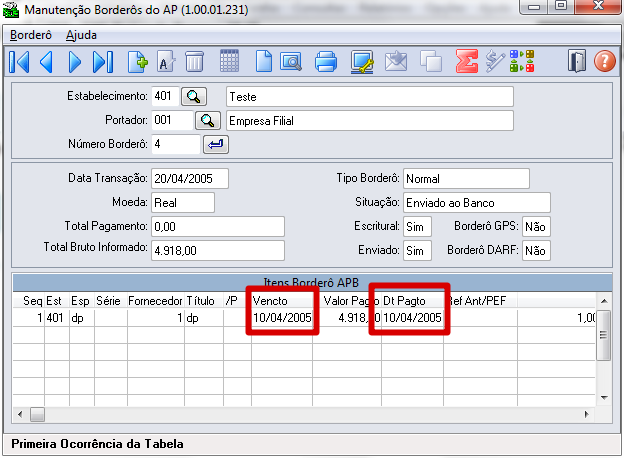The width and height of the screenshot is (624, 458).
Task: Click the Total Pagamento field 0,00
Action: coord(218,226)
